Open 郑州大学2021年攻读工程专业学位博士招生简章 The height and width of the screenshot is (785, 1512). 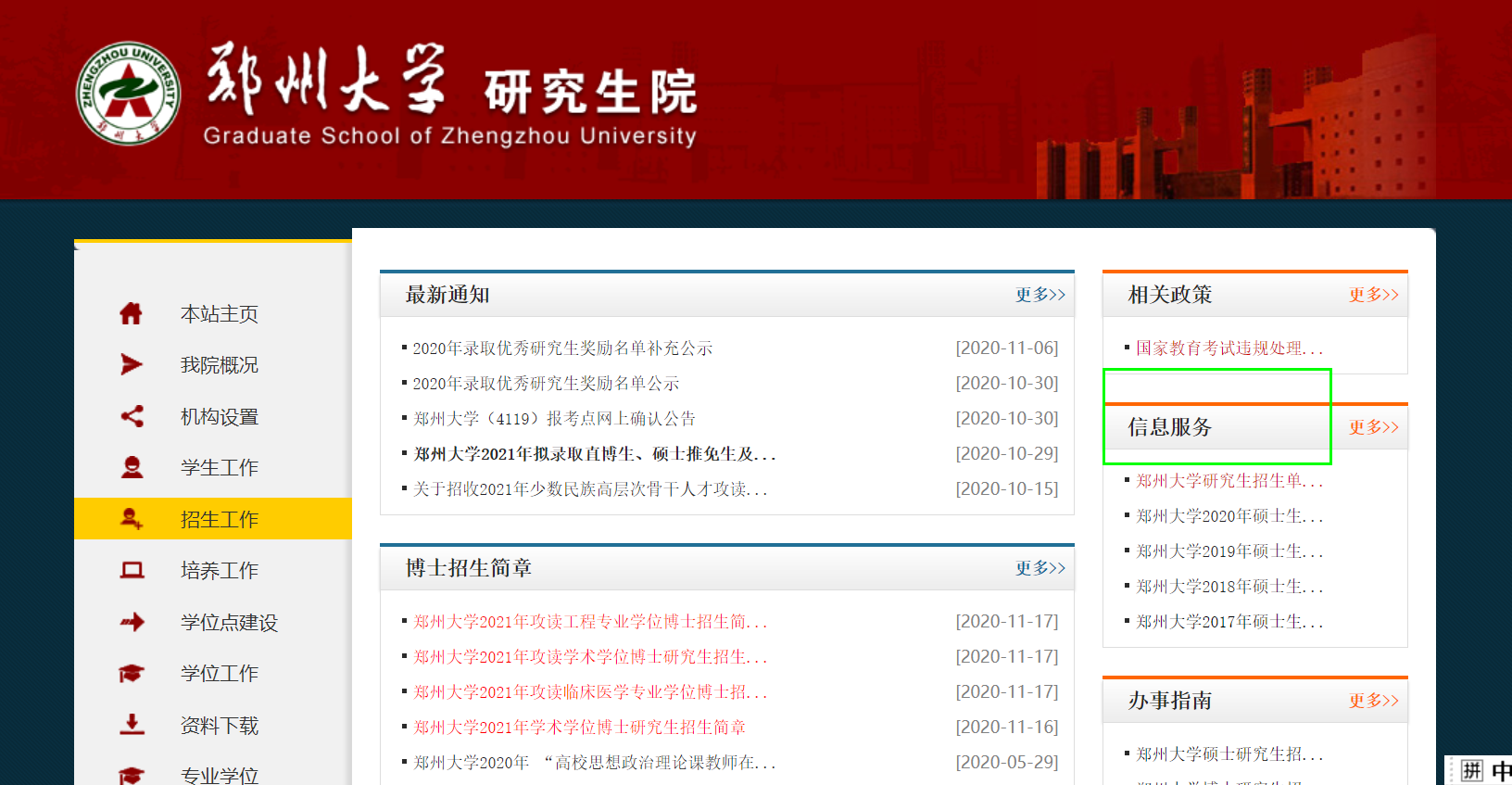click(x=590, y=622)
